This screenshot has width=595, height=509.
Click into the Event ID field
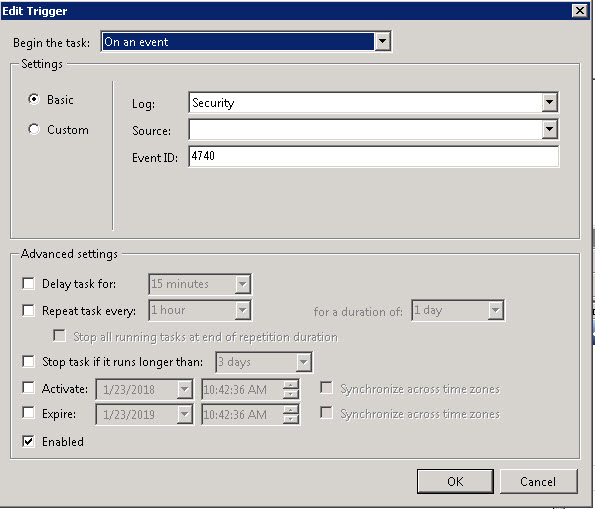point(373,156)
